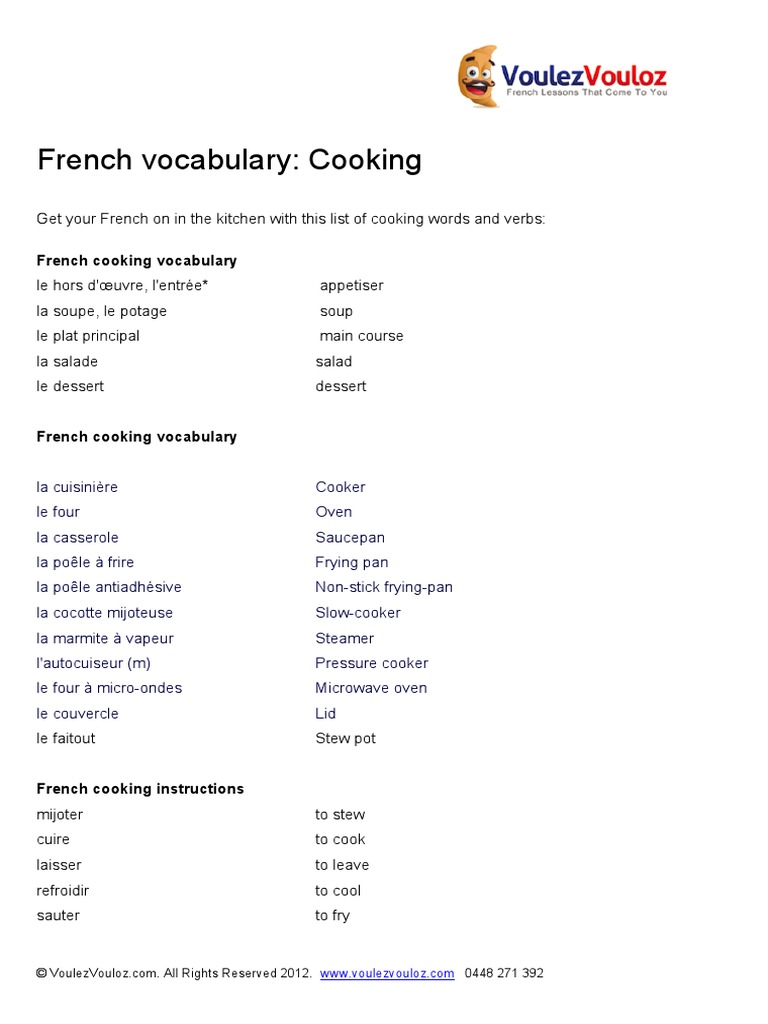Click the first 'French cooking vocabulary' heading

click(x=137, y=261)
